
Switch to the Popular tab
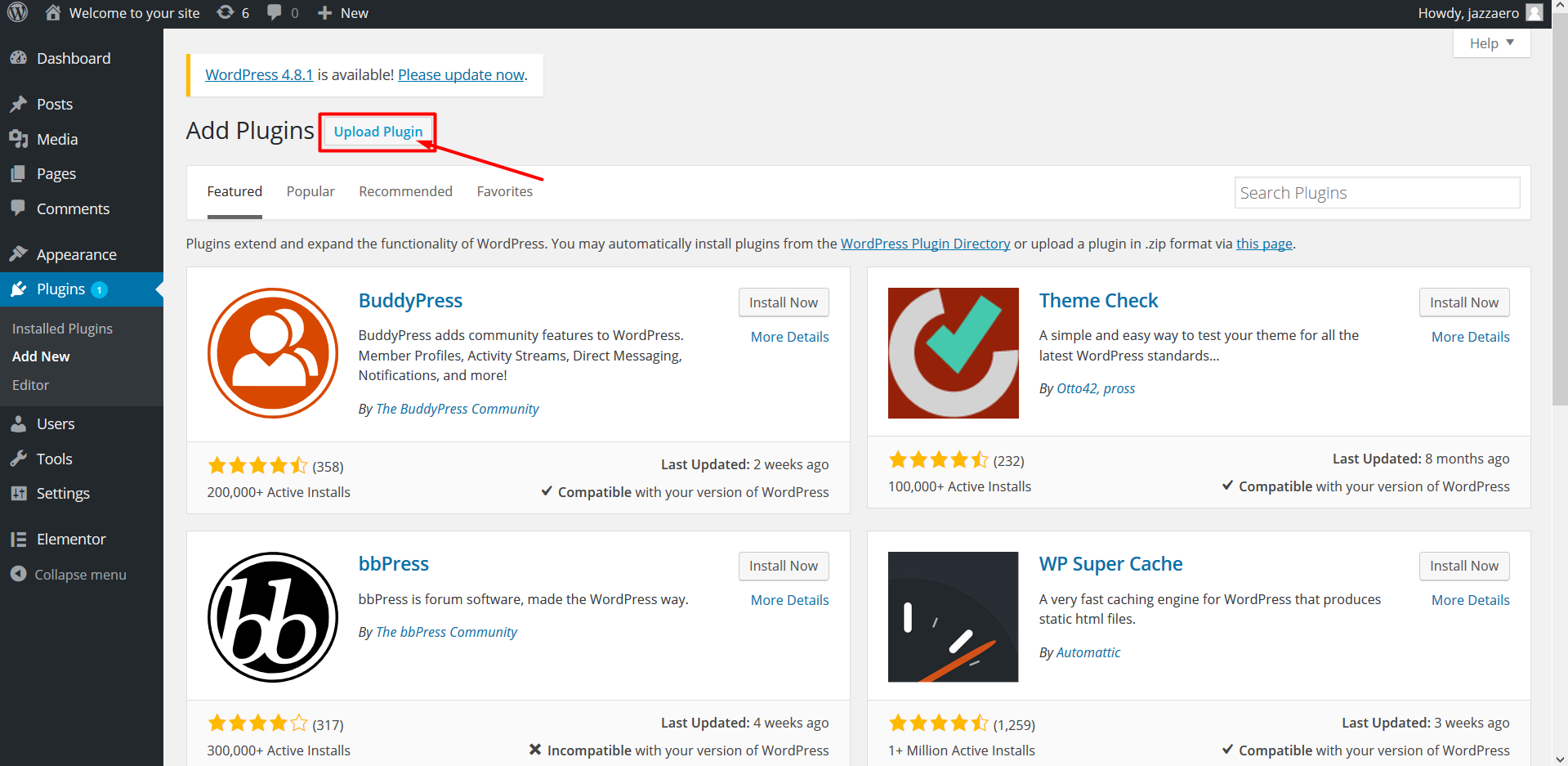click(310, 191)
